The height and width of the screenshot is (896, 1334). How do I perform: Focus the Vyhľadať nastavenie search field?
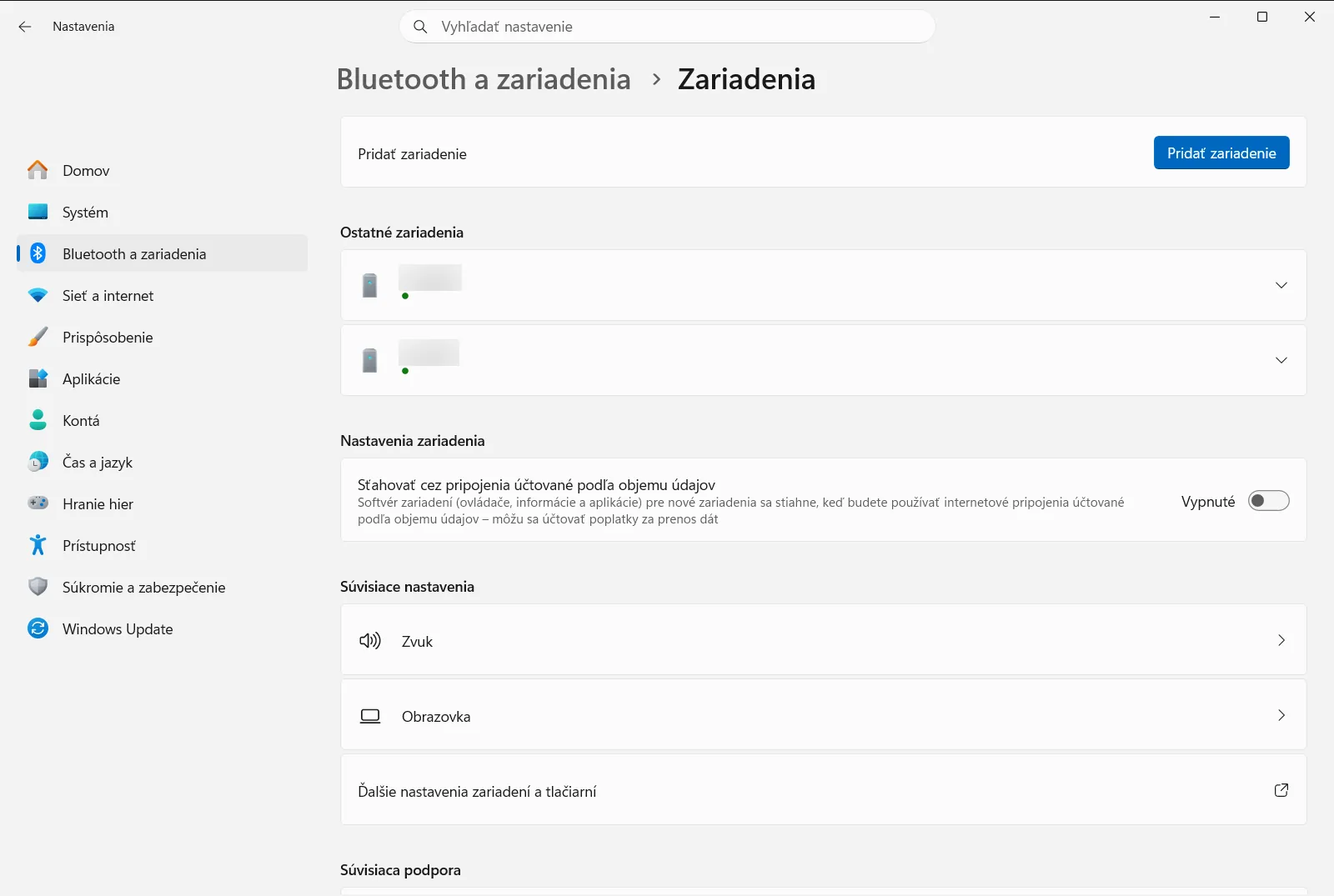pyautogui.click(x=667, y=27)
